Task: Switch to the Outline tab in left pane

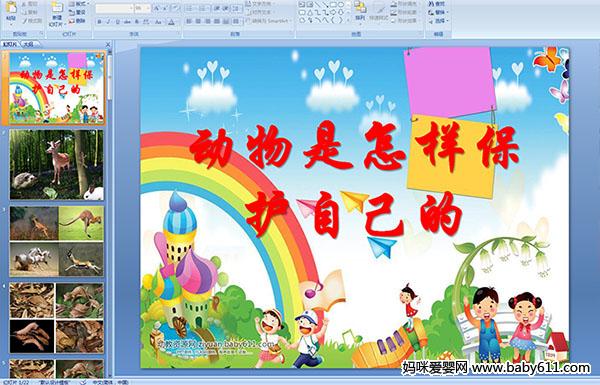Action: [28, 44]
